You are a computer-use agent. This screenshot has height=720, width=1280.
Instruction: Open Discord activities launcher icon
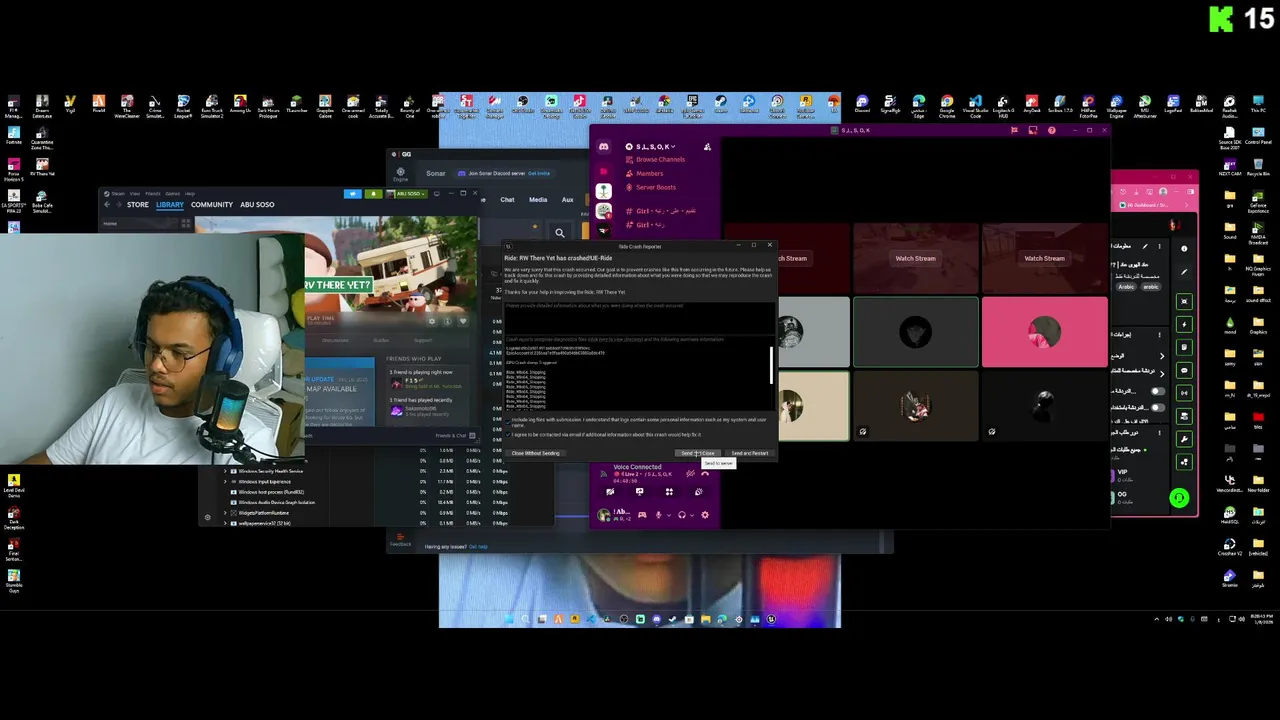point(669,492)
